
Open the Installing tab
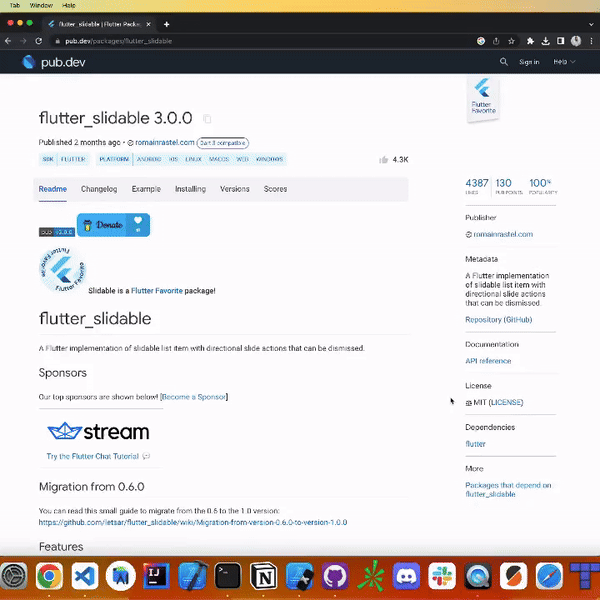click(x=190, y=189)
